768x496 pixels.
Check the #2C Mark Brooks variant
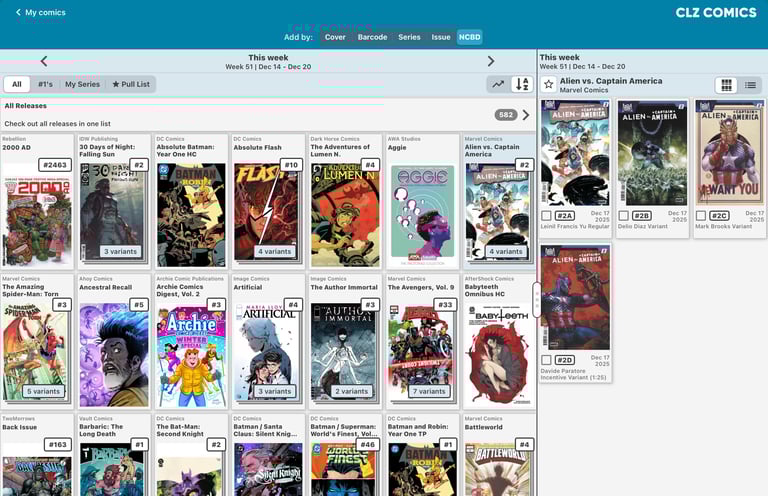701,215
